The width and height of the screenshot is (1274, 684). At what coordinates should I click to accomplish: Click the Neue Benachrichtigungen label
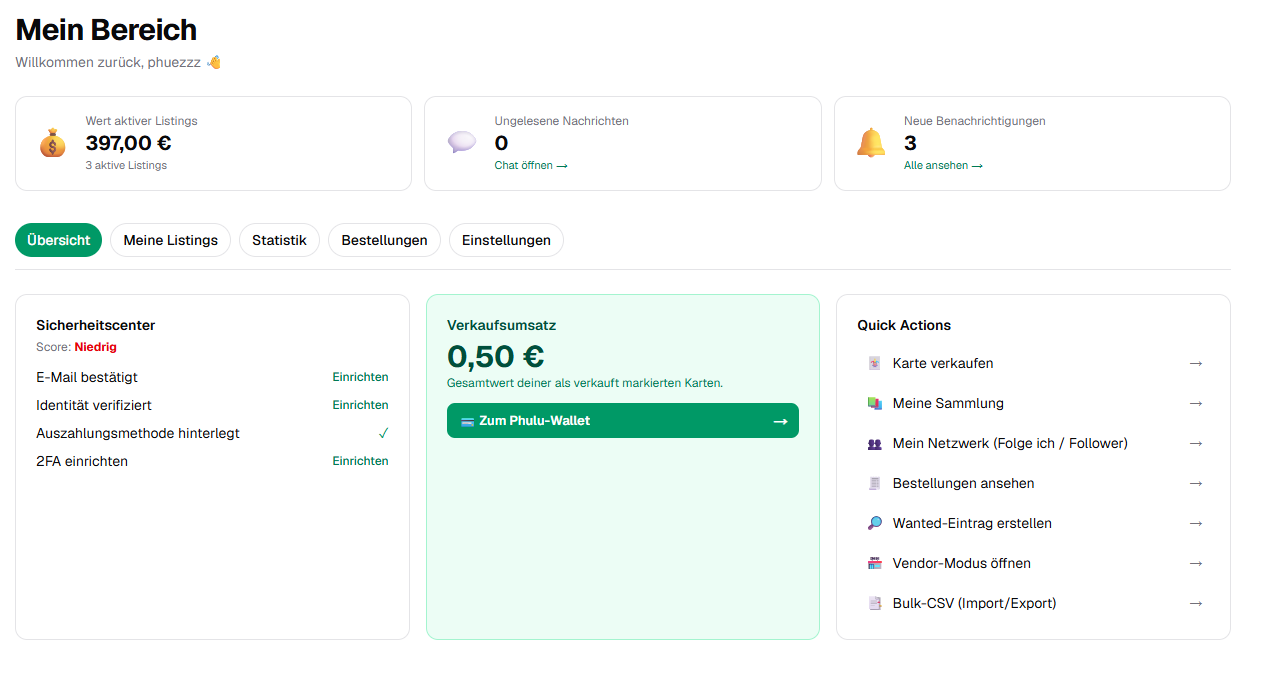click(975, 121)
